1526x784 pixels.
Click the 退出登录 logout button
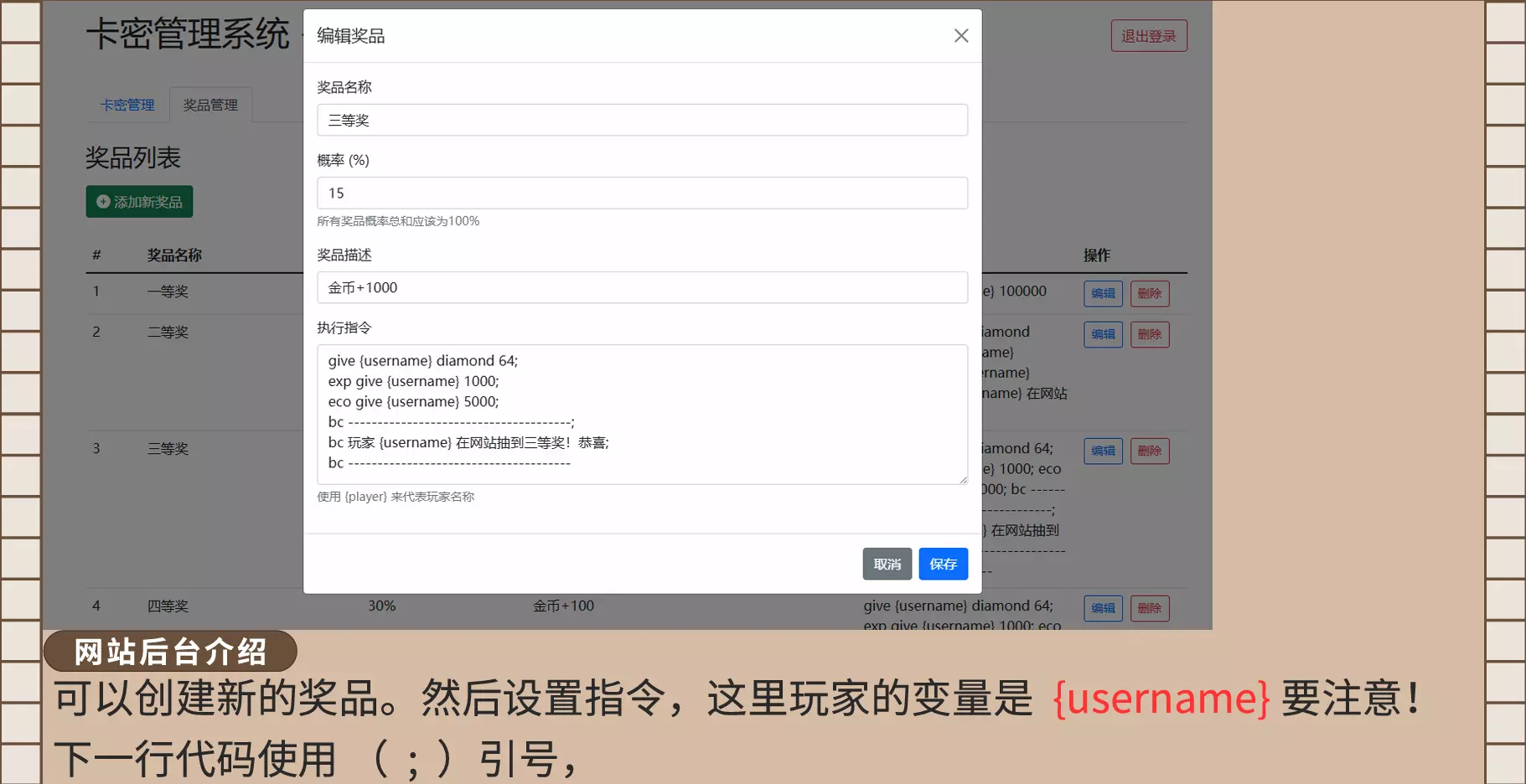1149,36
